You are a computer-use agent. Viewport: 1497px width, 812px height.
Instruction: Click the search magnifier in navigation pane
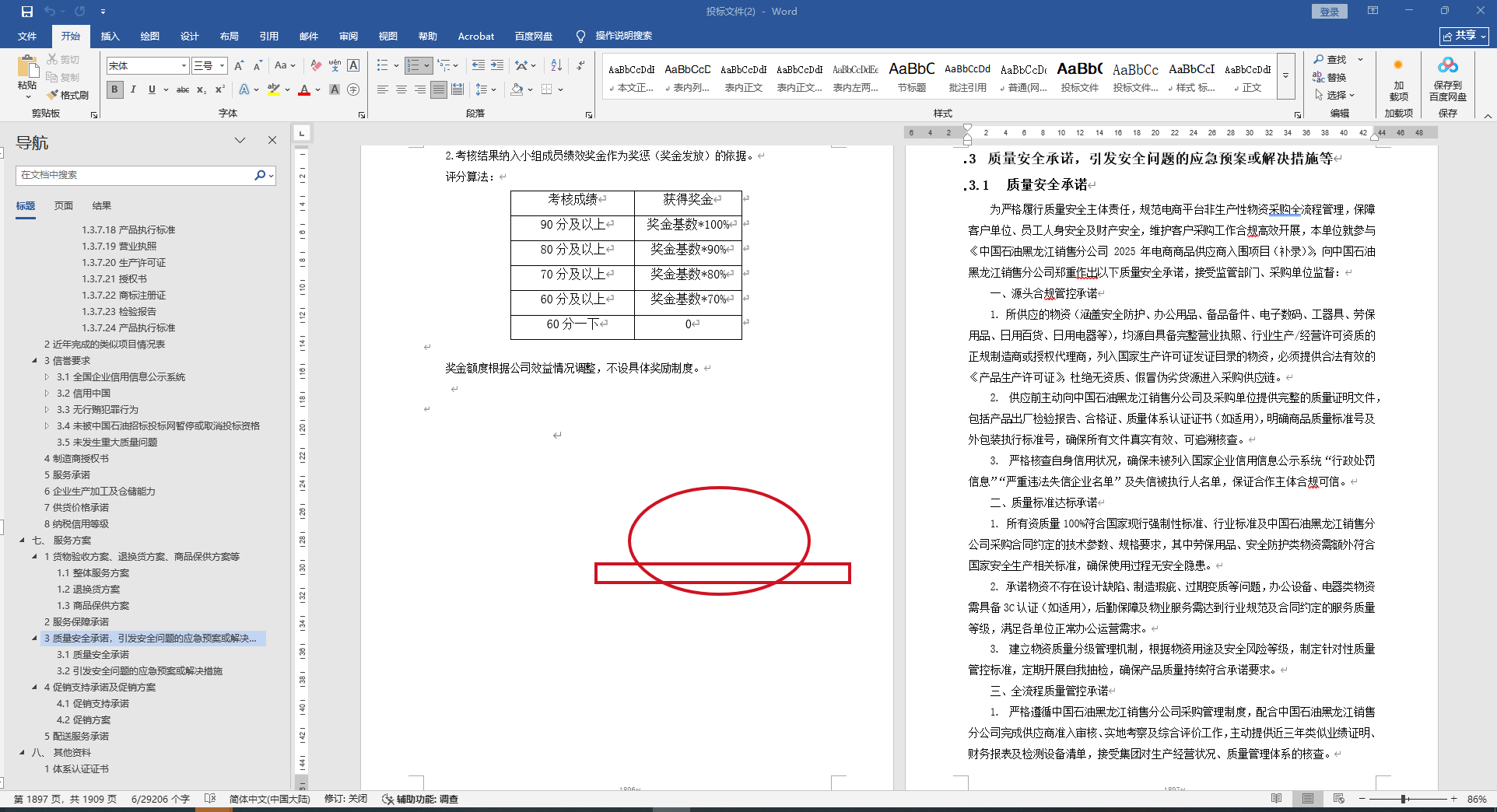[x=260, y=175]
